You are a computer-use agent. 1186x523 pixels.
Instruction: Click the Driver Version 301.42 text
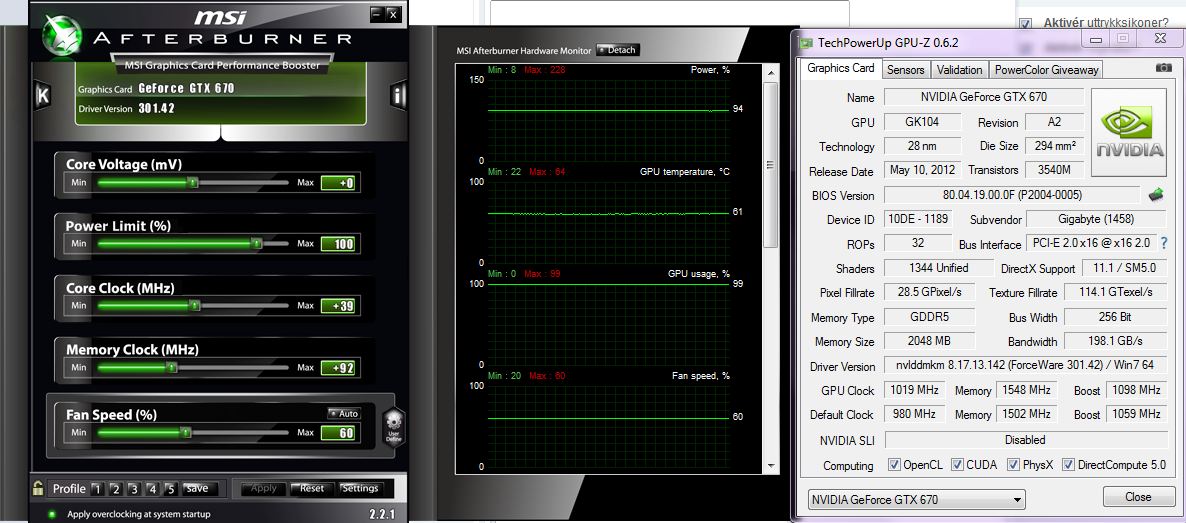pyautogui.click(x=157, y=108)
